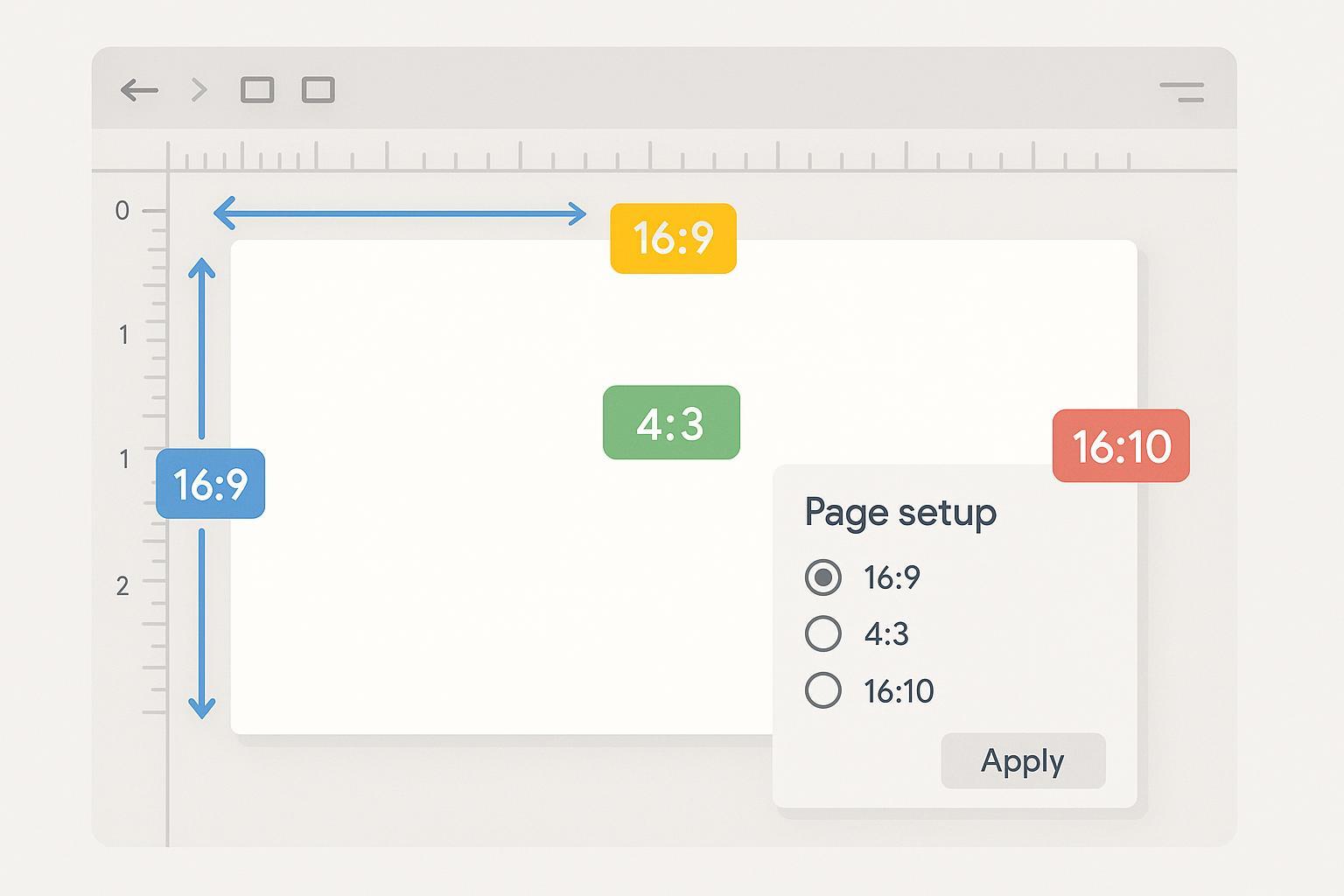
Task: Click the first square toolbar icon
Action: (x=257, y=90)
